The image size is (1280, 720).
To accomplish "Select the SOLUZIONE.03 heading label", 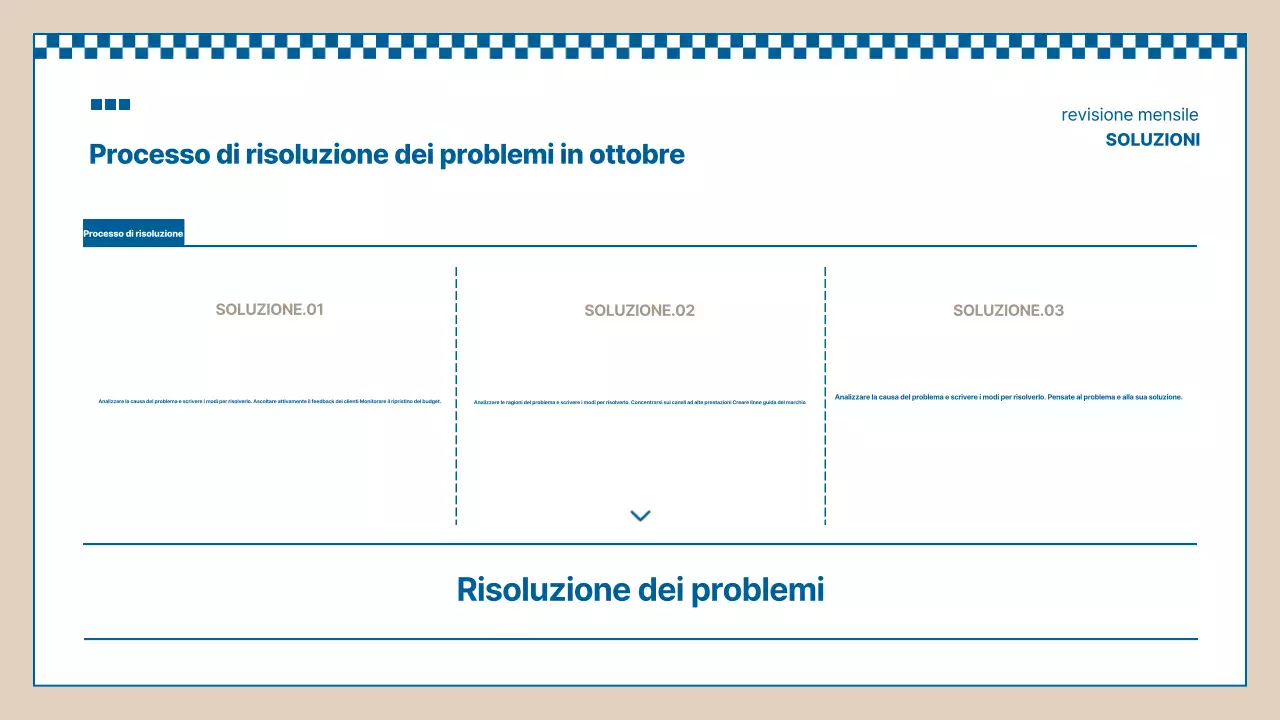I will [1008, 310].
